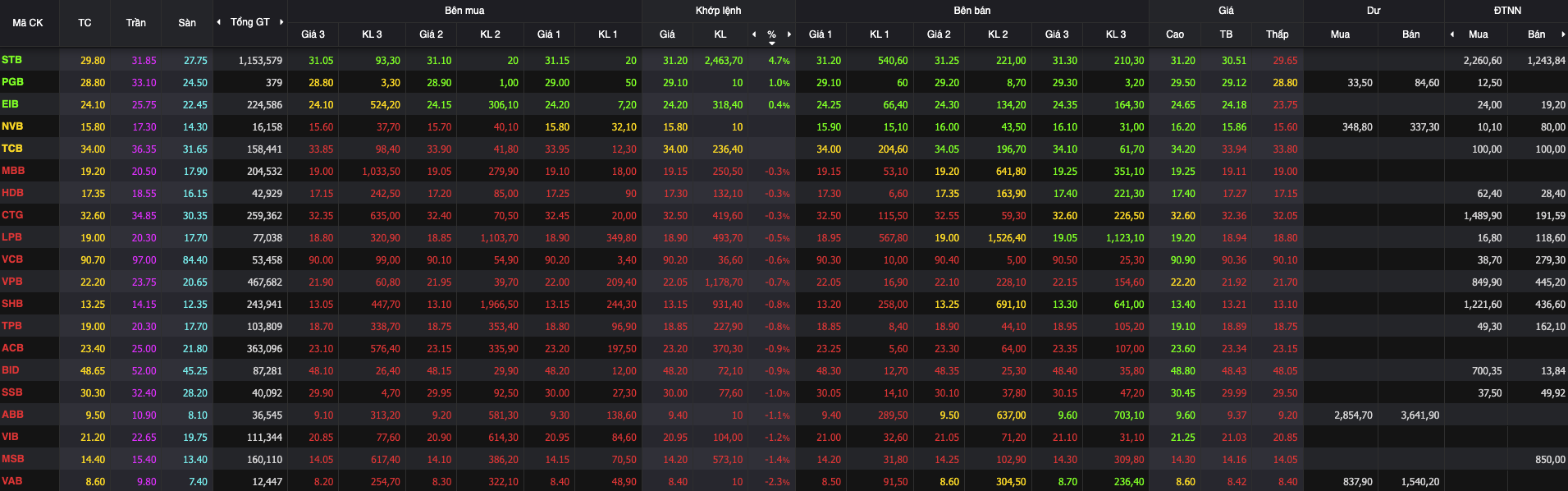Open the PGB stock symbol
The width and height of the screenshot is (1568, 491).
click(x=12, y=82)
